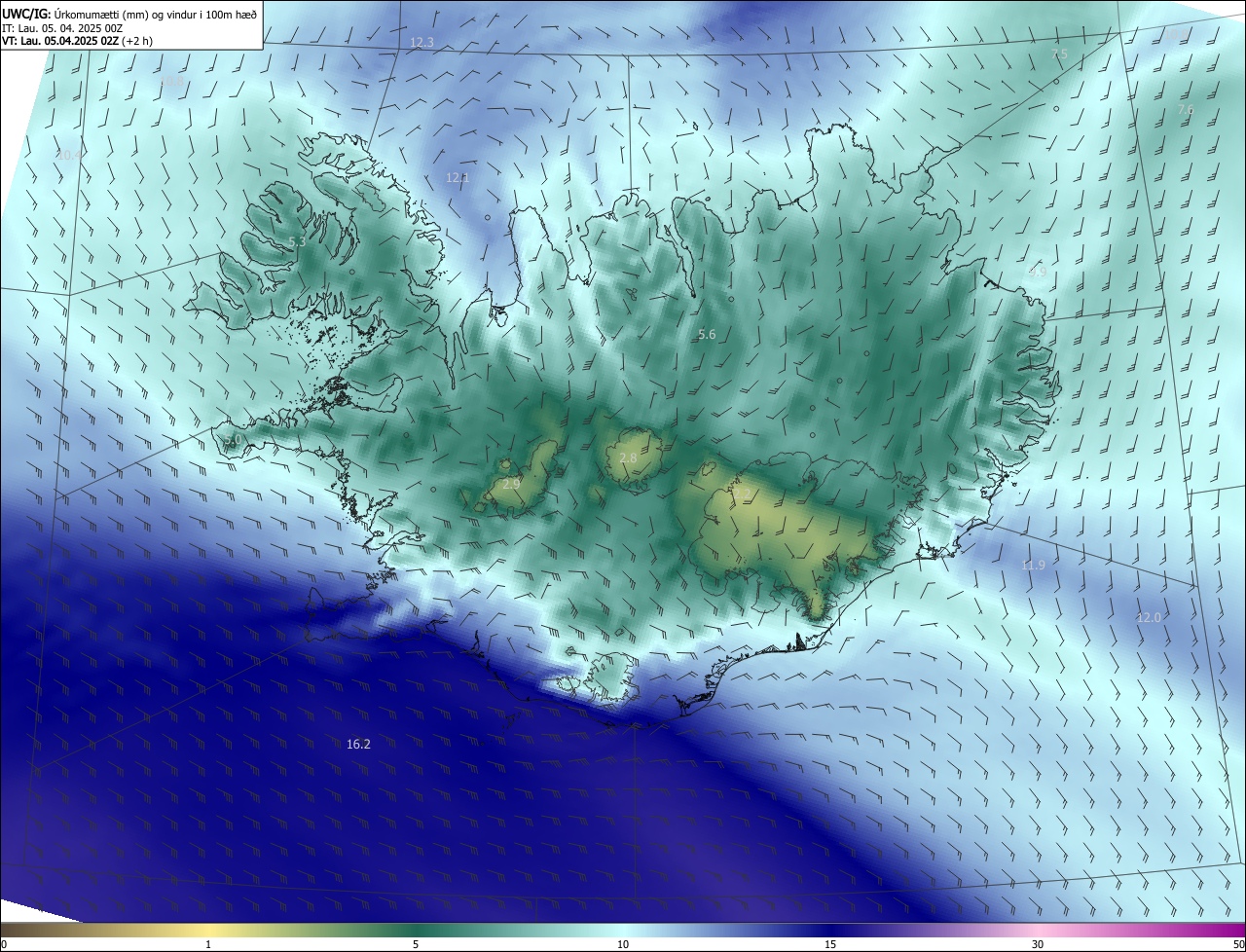Click the 9.9 value label
The width and height of the screenshot is (1246, 952).
click(x=1037, y=273)
